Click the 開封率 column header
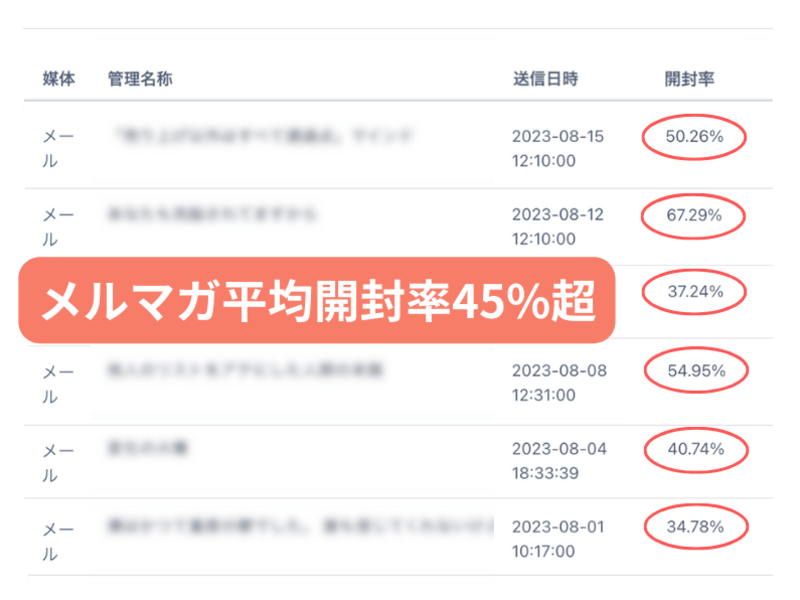800x600 pixels. coord(690,79)
